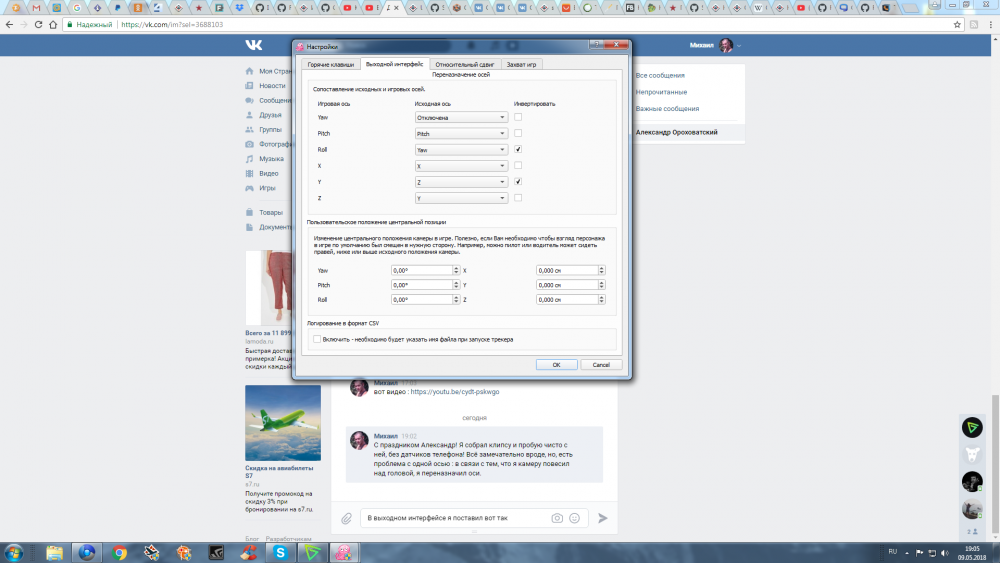Select the Roll center position field
The height and width of the screenshot is (563, 1000).
tap(422, 300)
